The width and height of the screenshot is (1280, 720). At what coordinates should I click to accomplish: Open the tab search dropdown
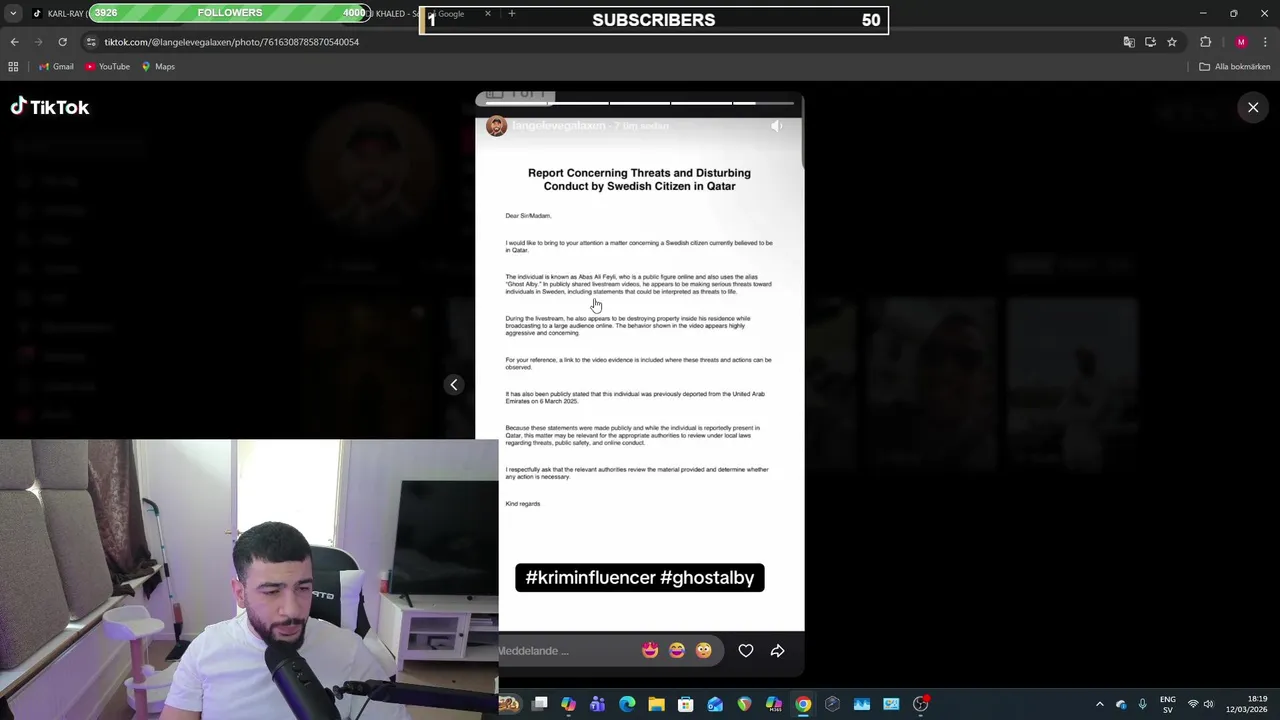(x=13, y=14)
